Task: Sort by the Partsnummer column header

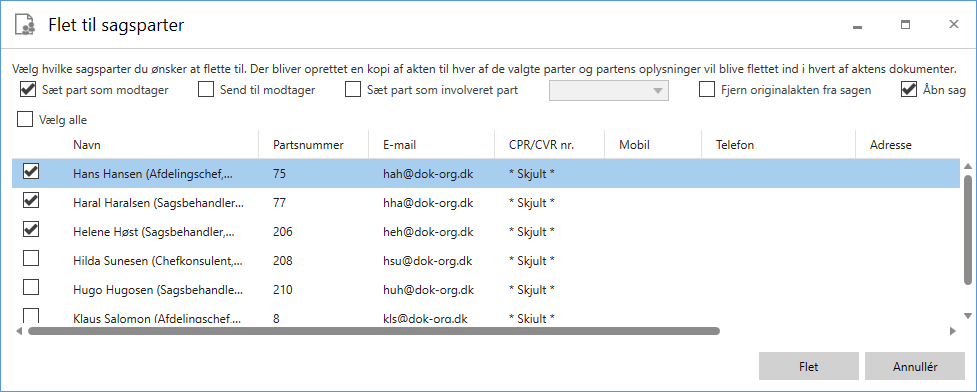Action: click(x=308, y=145)
